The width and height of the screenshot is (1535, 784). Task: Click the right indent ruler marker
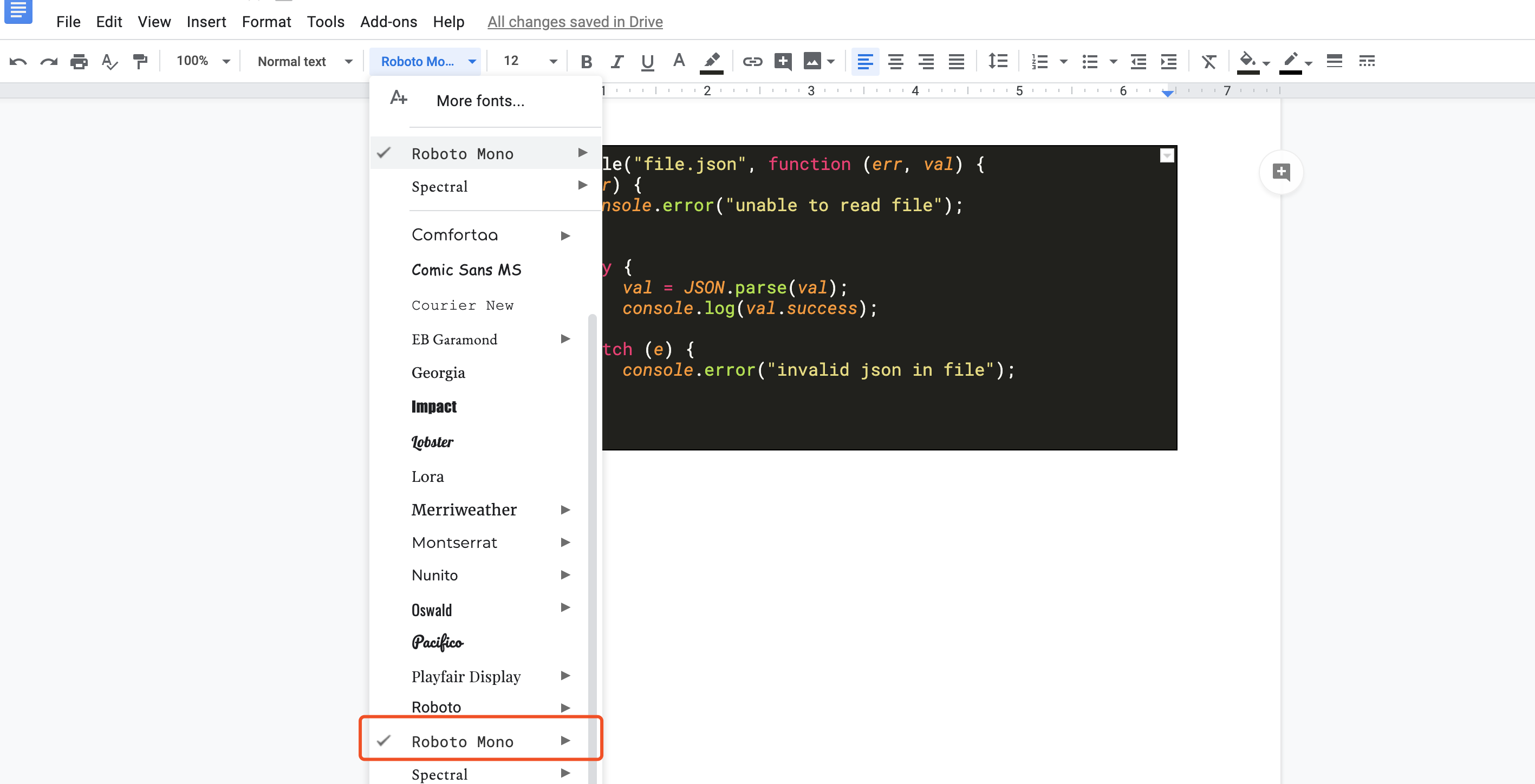(1168, 93)
